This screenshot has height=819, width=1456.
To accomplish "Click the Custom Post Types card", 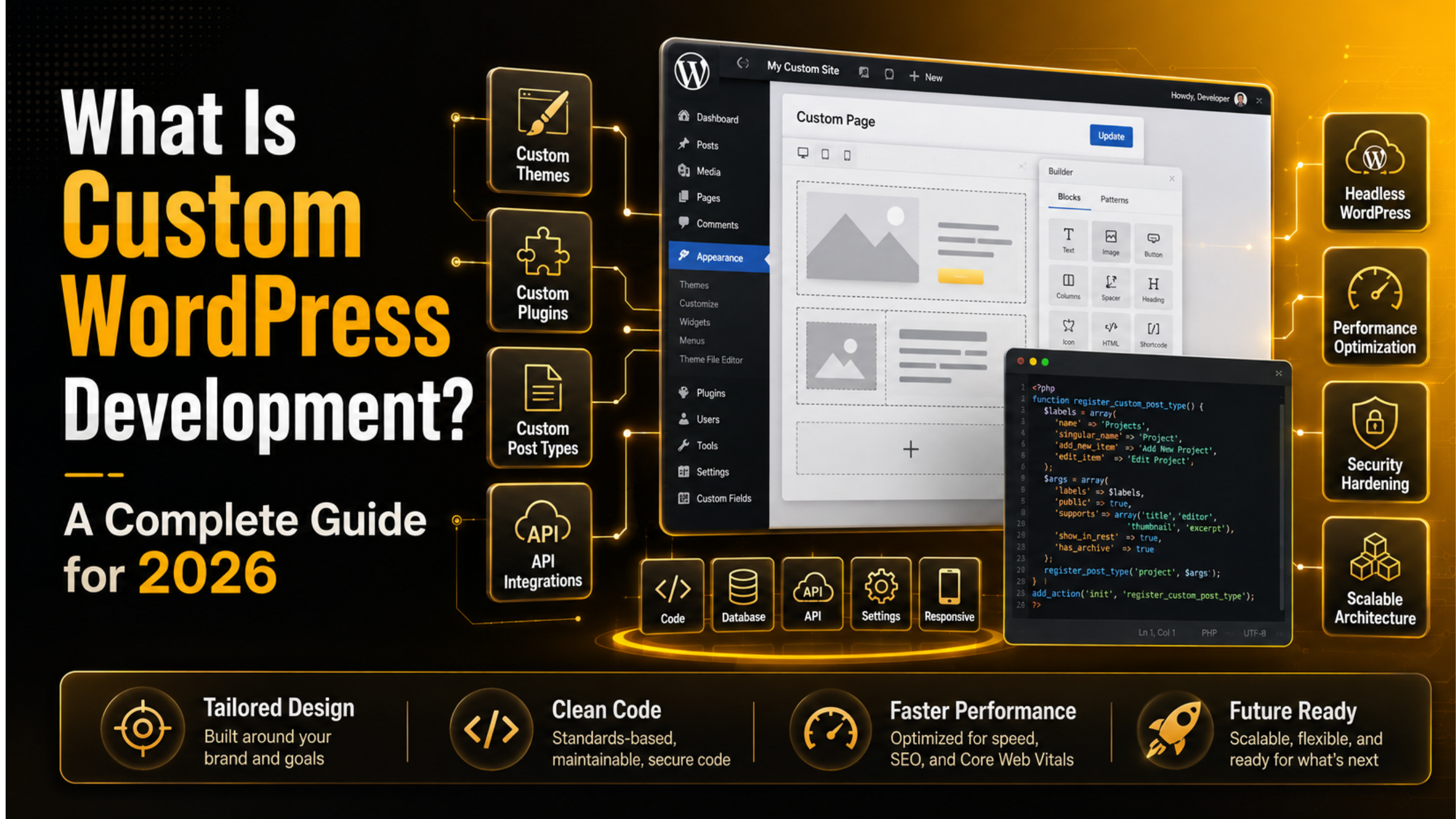I will (540, 408).
